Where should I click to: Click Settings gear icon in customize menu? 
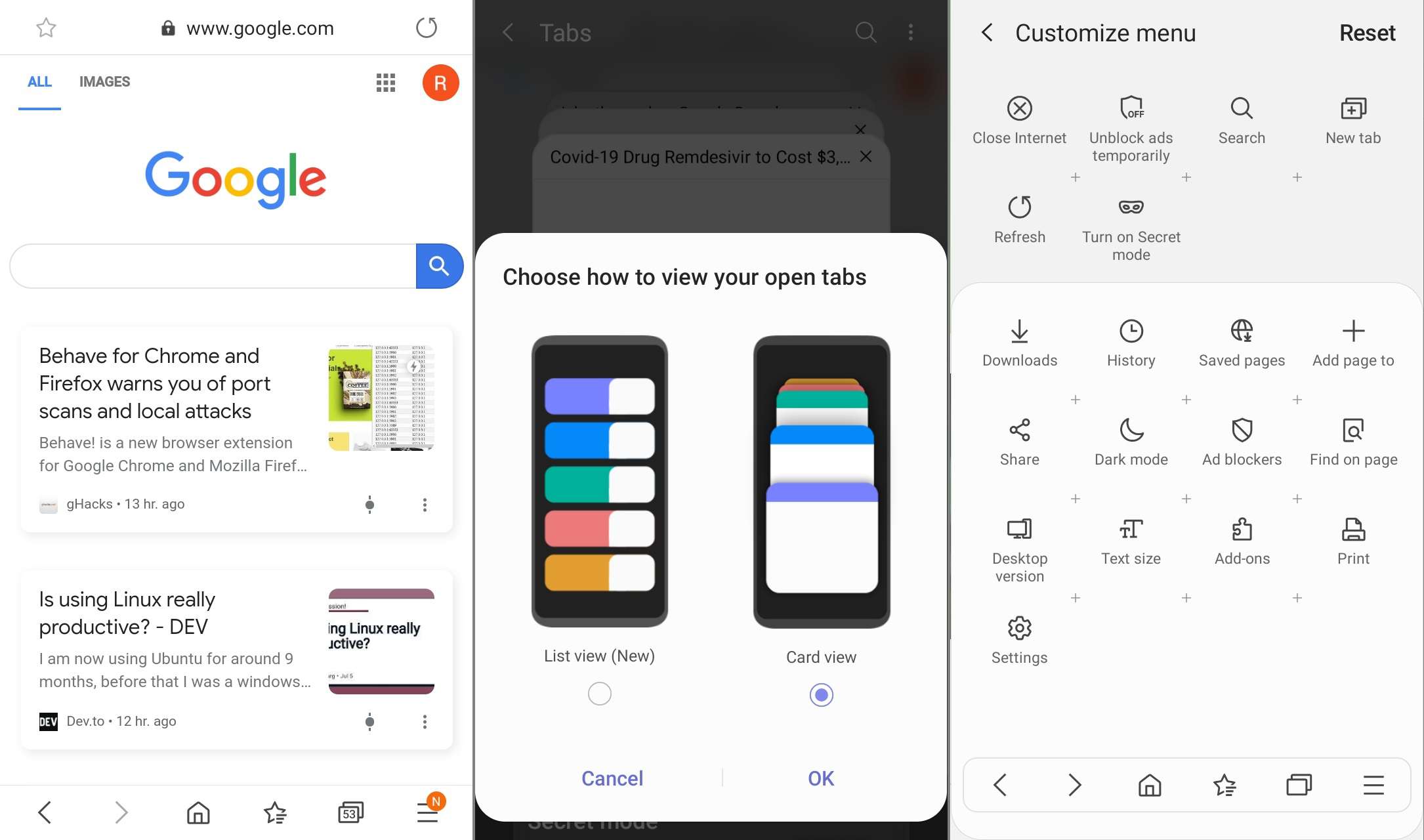pos(1019,628)
